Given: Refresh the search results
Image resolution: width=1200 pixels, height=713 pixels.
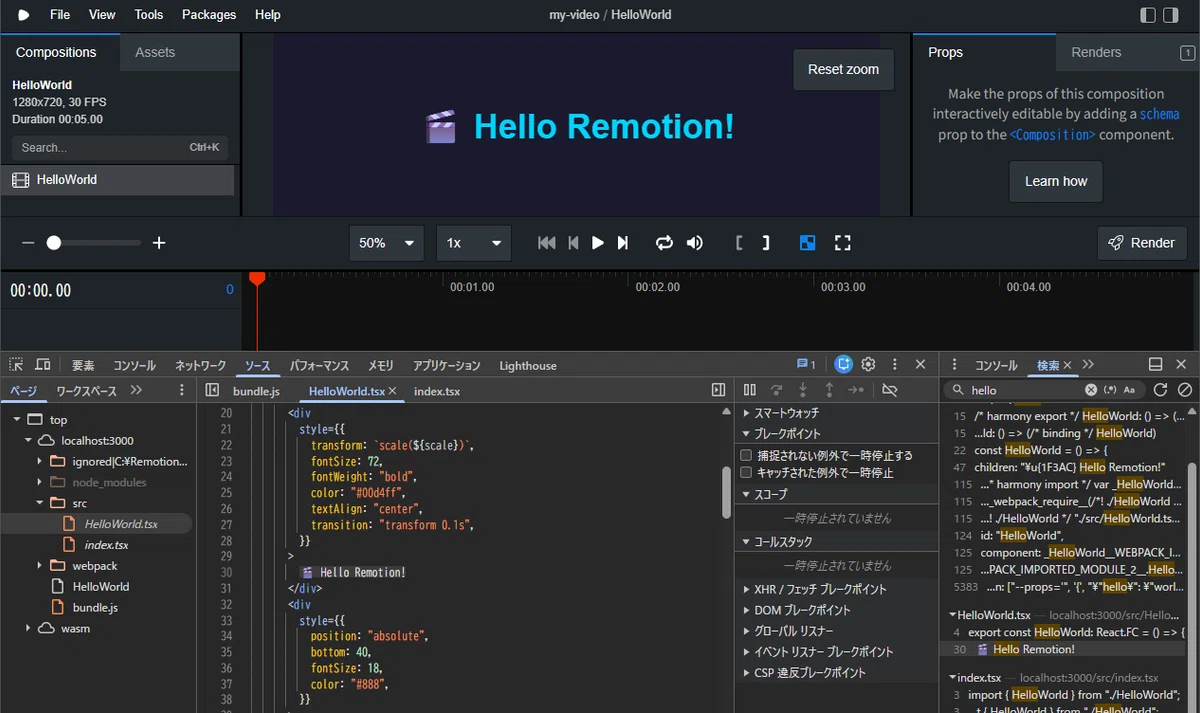Looking at the screenshot, I should (x=1160, y=390).
